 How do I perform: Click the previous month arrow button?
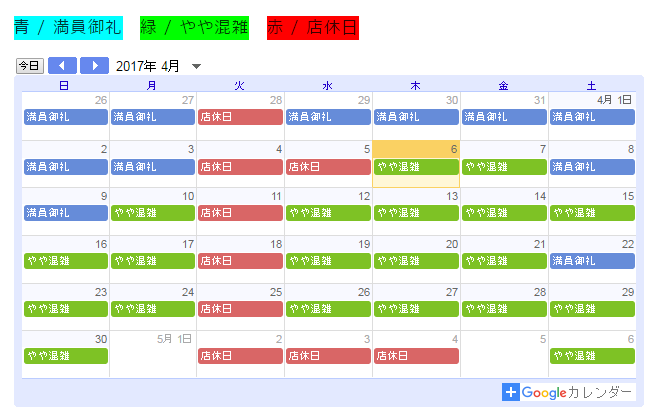tap(62, 66)
